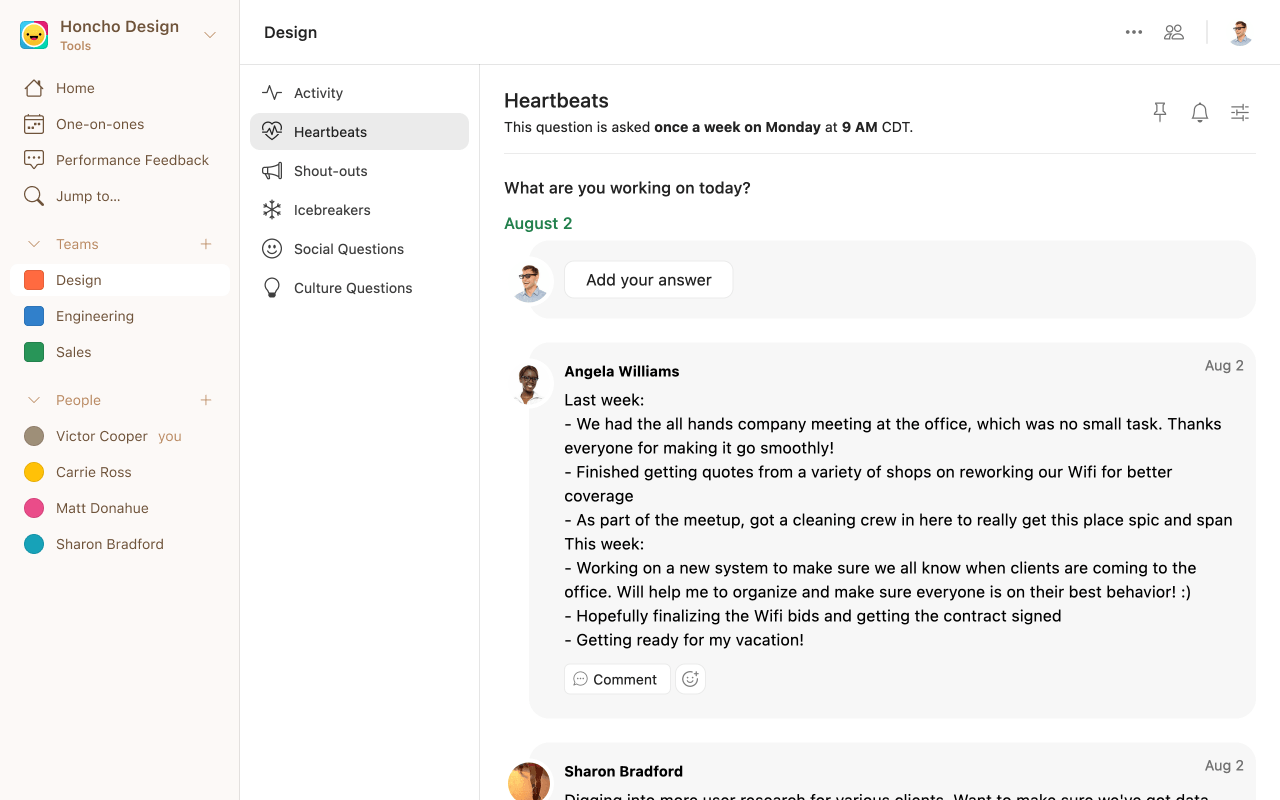Click the Shout-outs megaphone icon

tap(272, 171)
